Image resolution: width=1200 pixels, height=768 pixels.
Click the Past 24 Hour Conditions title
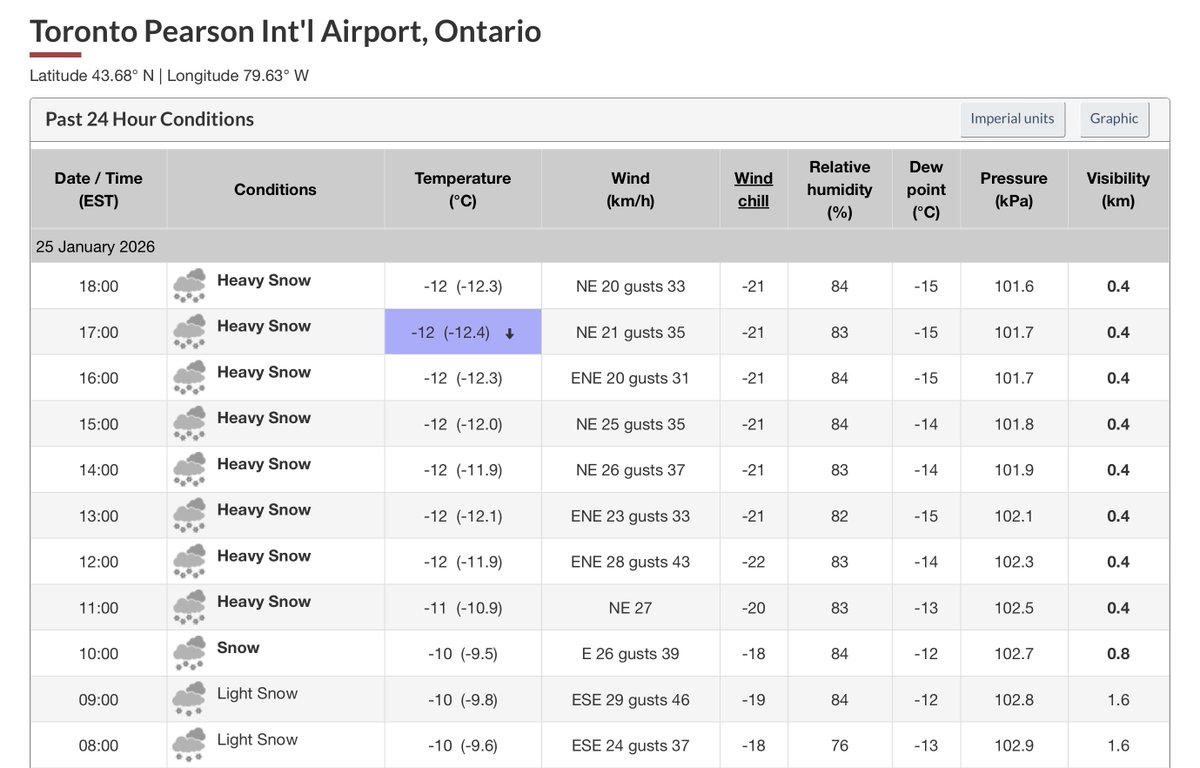click(x=150, y=119)
